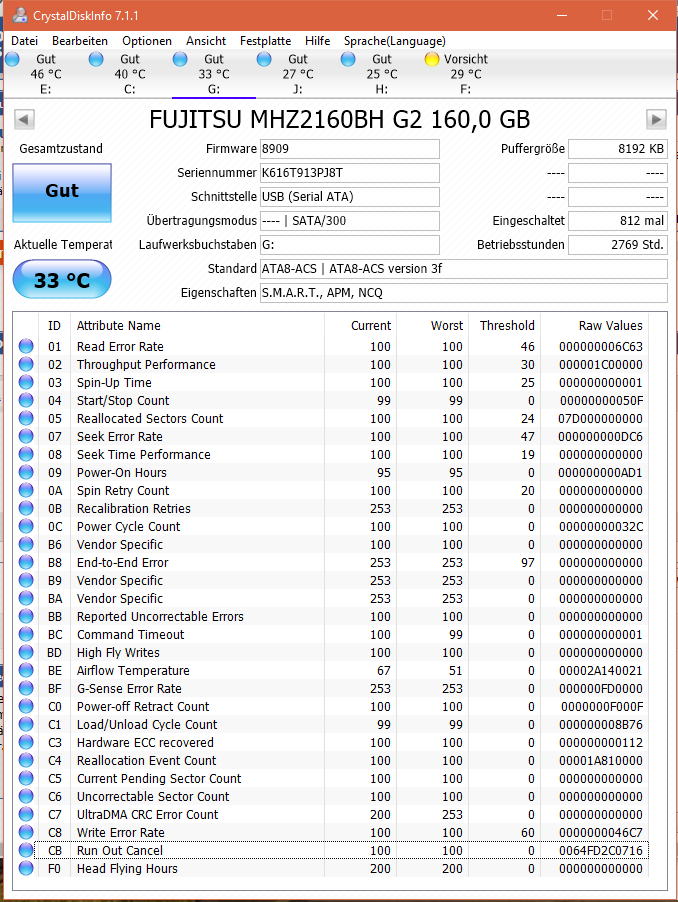This screenshot has width=678, height=902.
Task: Click status orb of Head Flying Hours row
Action: (x=26, y=868)
